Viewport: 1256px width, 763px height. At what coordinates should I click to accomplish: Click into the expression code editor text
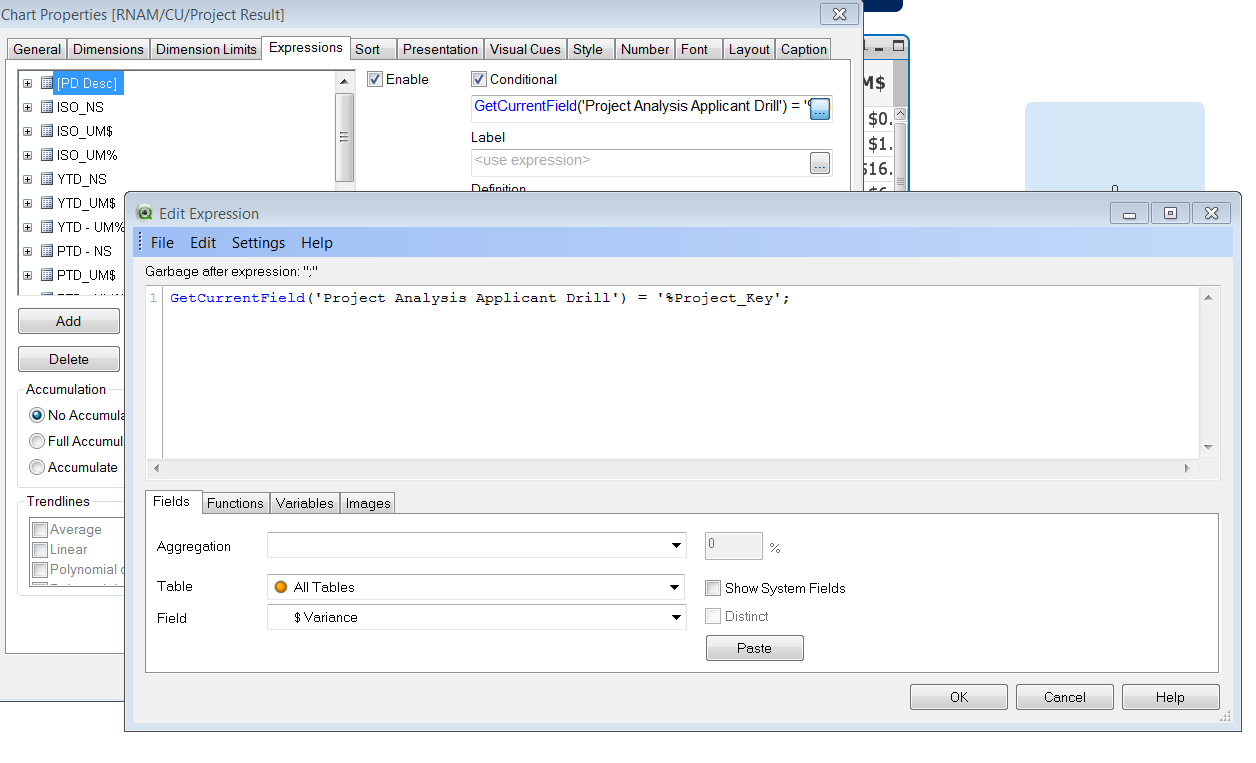coord(480,298)
